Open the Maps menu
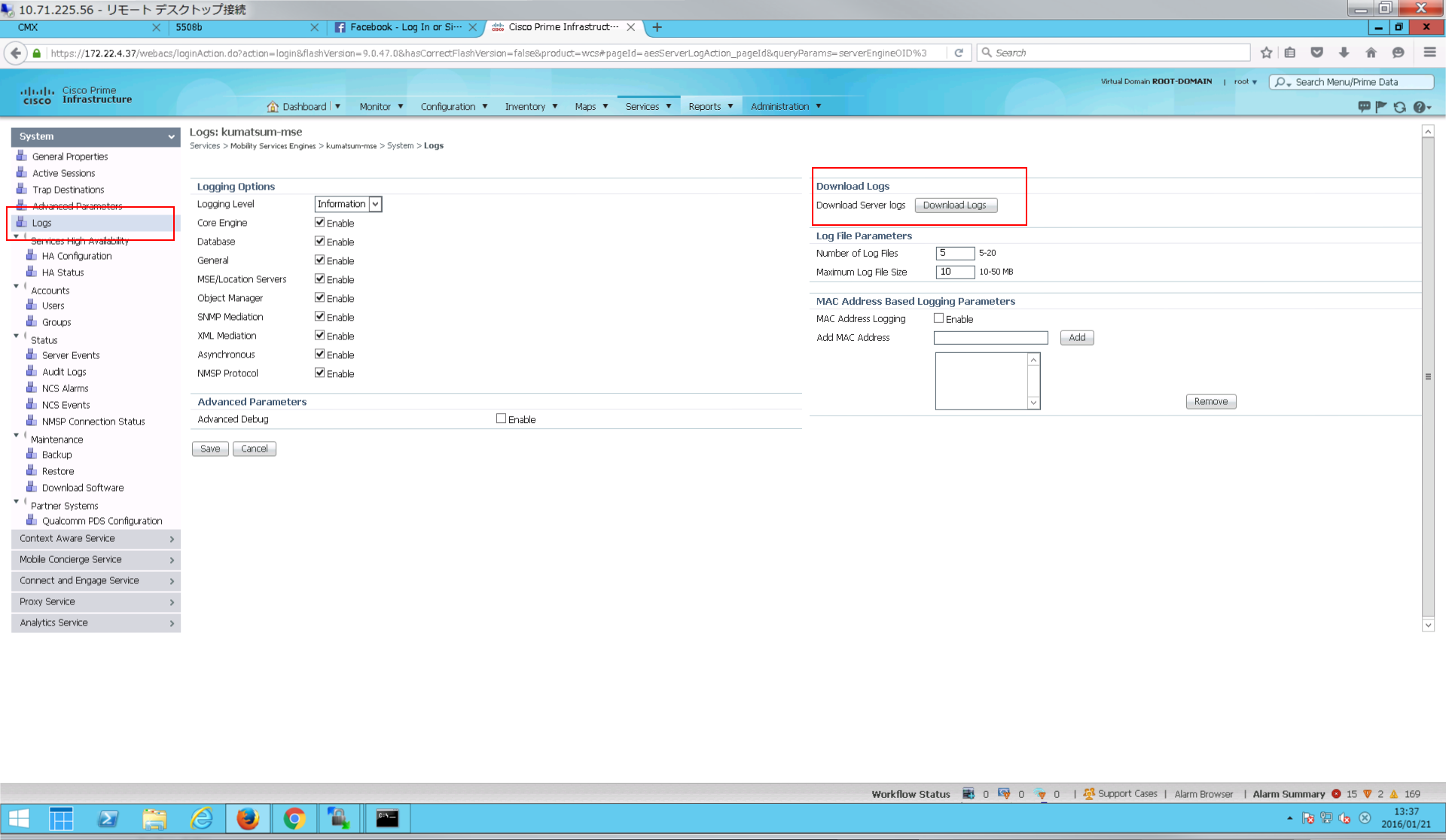The height and width of the screenshot is (840, 1446). [591, 106]
